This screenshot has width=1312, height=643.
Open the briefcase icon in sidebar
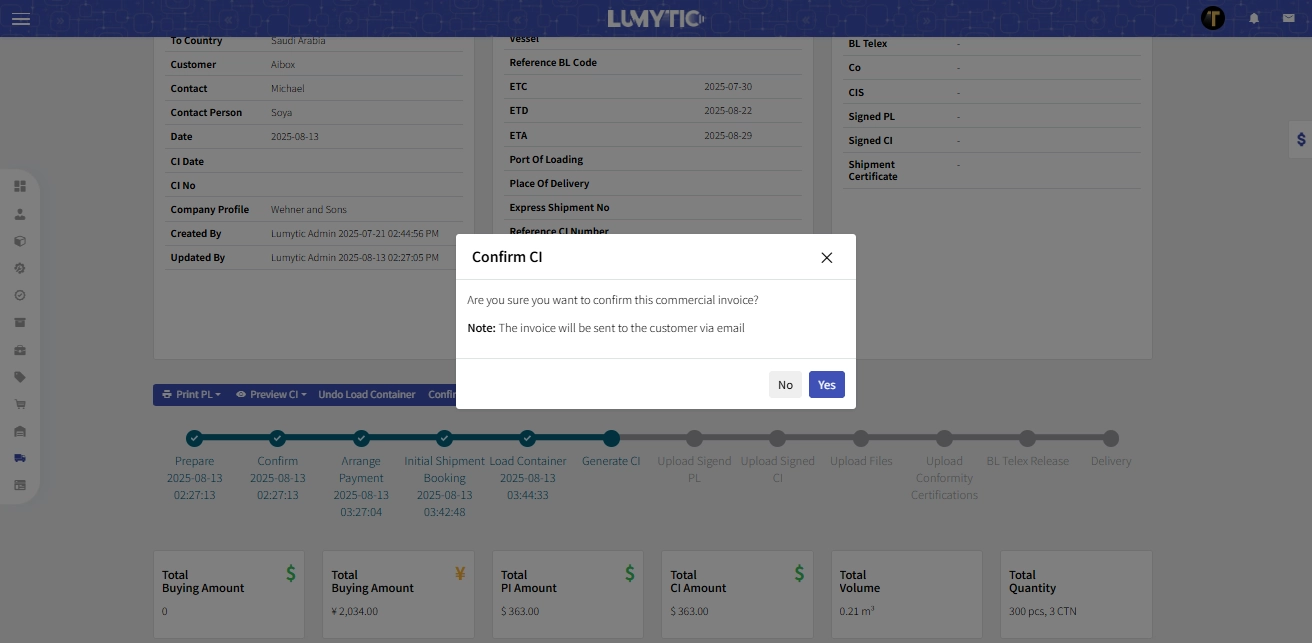point(20,350)
